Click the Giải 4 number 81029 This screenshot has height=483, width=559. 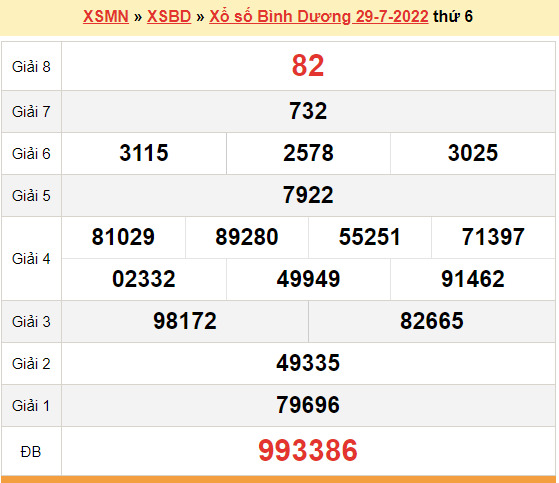(123, 237)
